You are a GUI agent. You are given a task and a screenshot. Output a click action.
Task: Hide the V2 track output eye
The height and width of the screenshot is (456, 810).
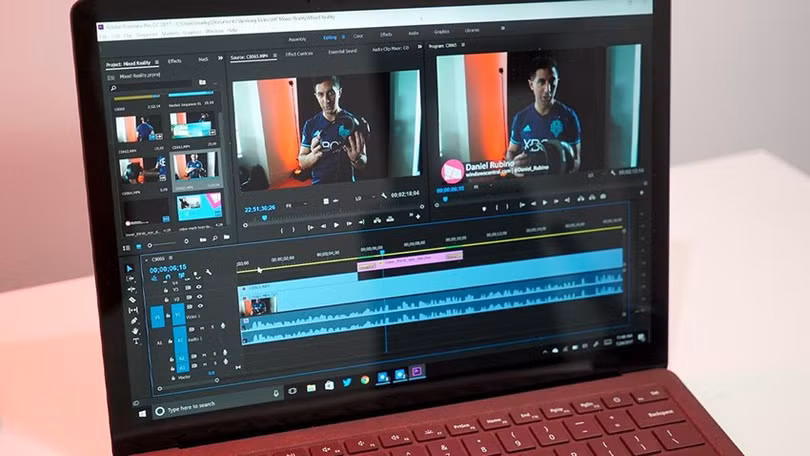(199, 296)
